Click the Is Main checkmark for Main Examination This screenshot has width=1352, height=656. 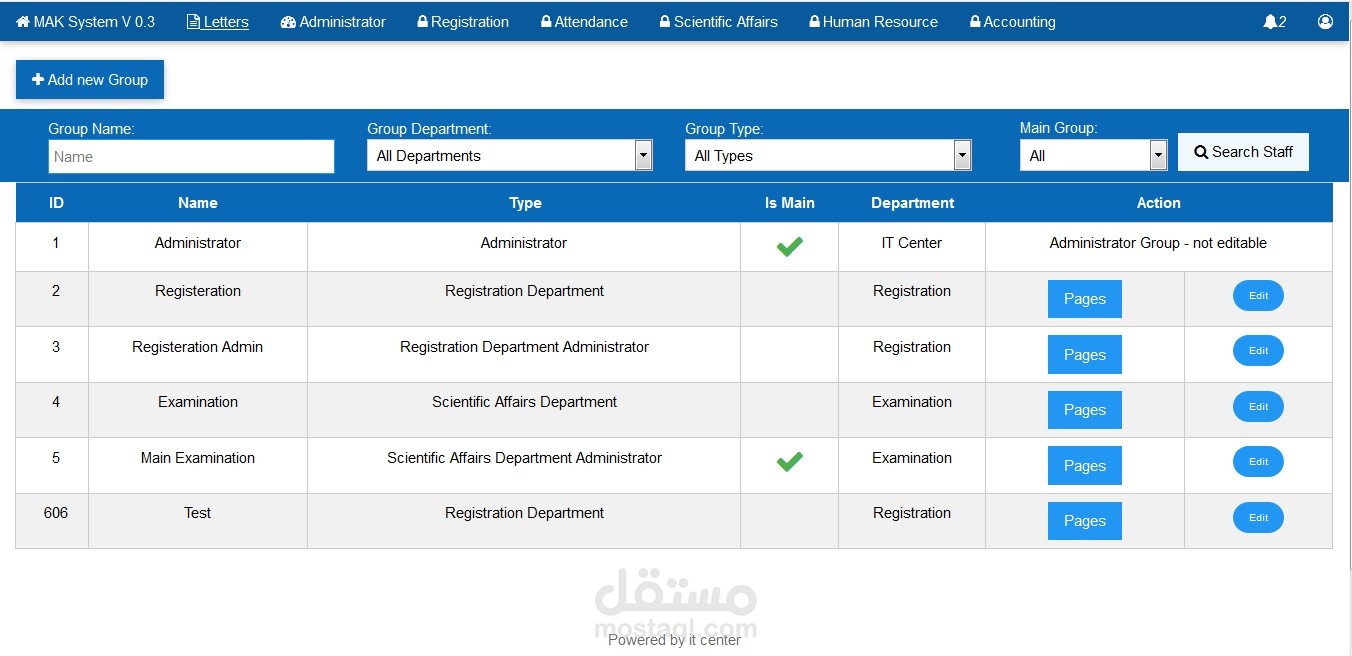point(789,461)
